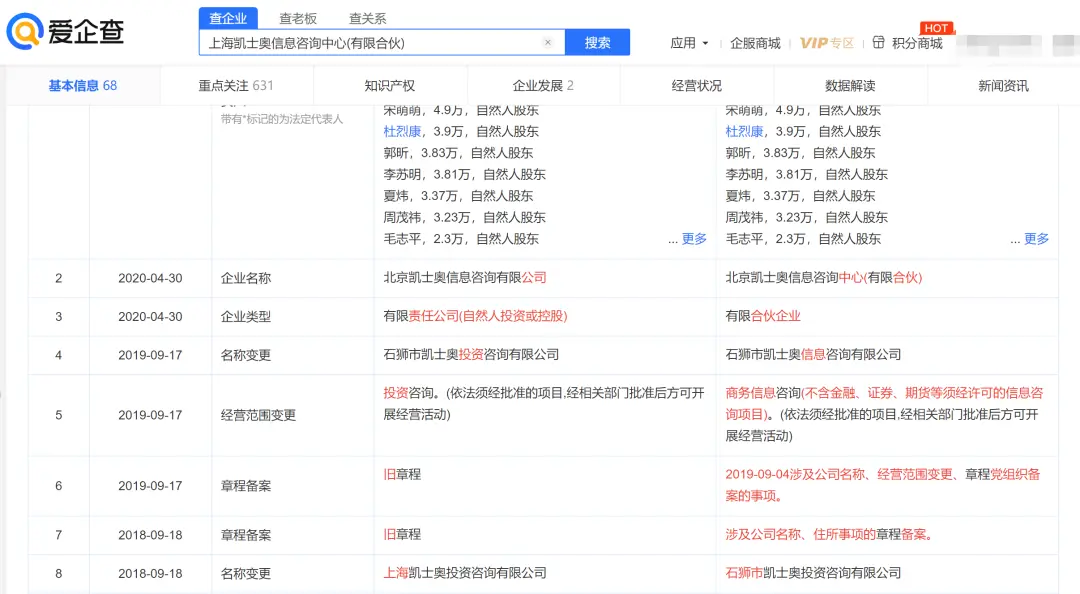Select the 查企业 search tab

pos(228,19)
